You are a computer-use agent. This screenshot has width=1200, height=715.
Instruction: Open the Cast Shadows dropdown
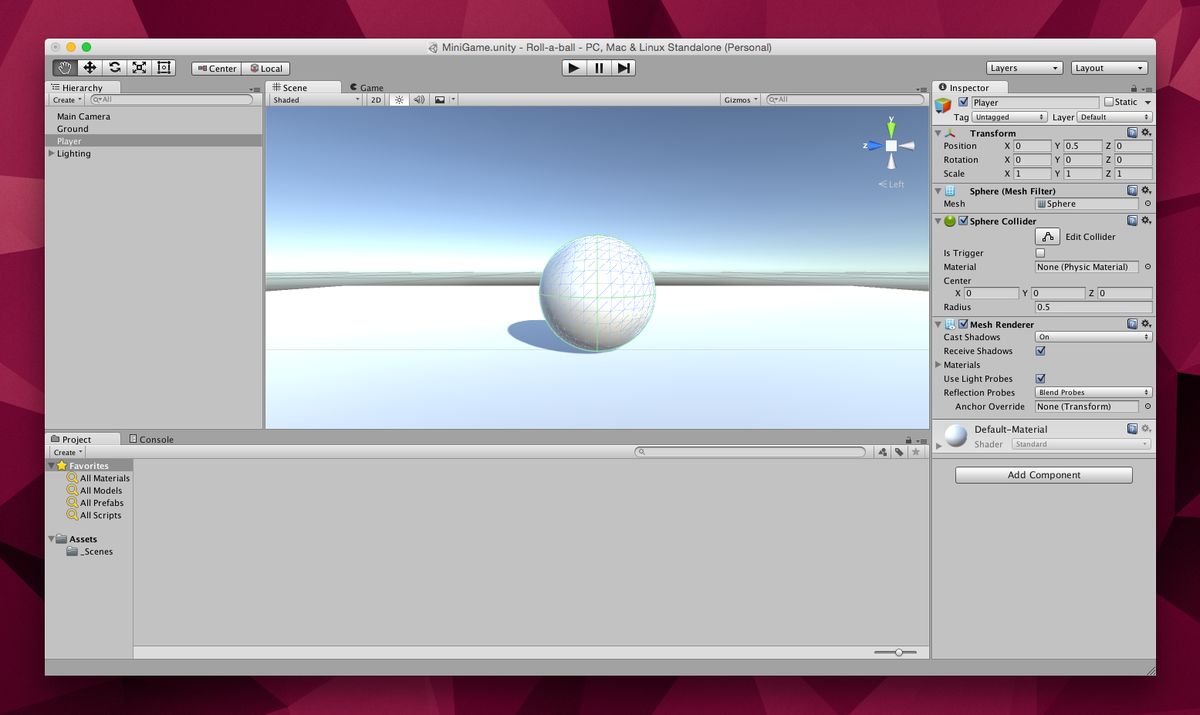1093,337
